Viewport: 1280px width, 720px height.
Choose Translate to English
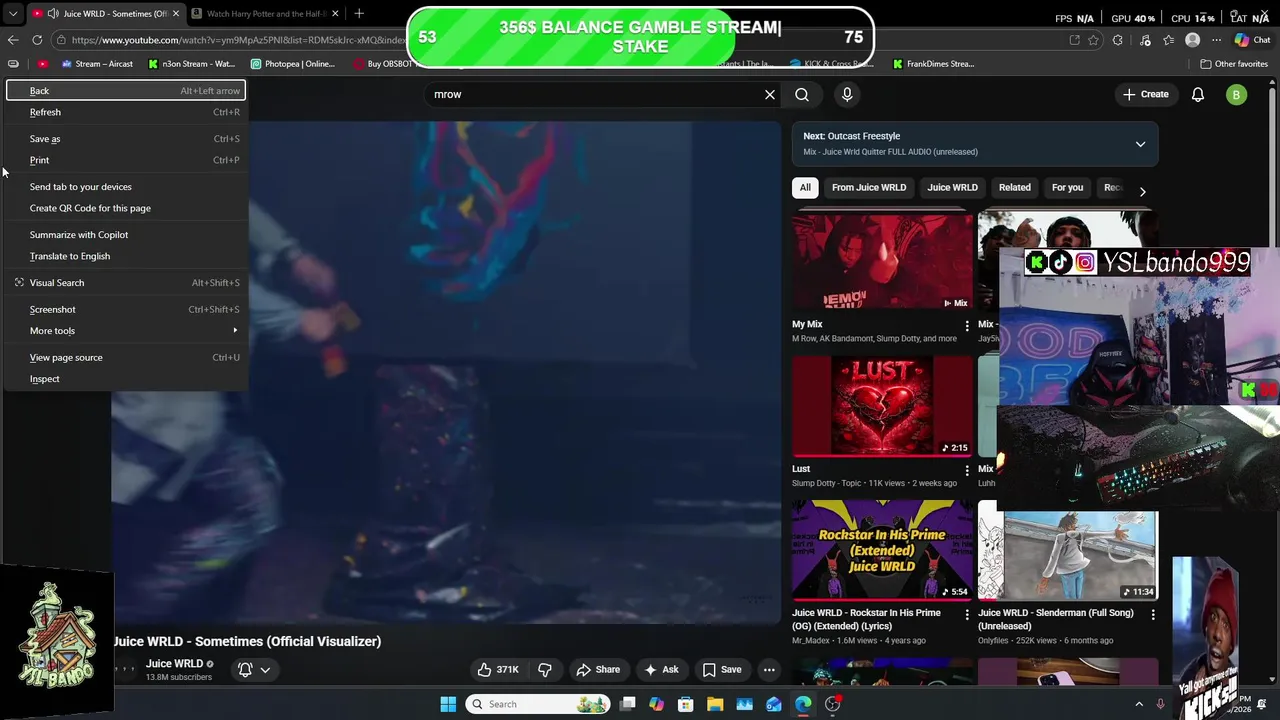click(126, 256)
